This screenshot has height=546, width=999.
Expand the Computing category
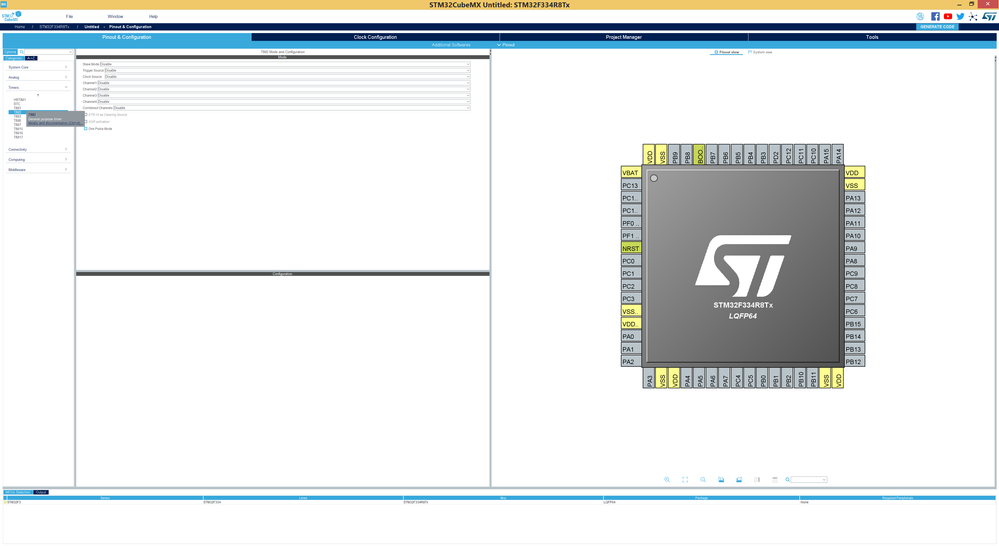37,159
